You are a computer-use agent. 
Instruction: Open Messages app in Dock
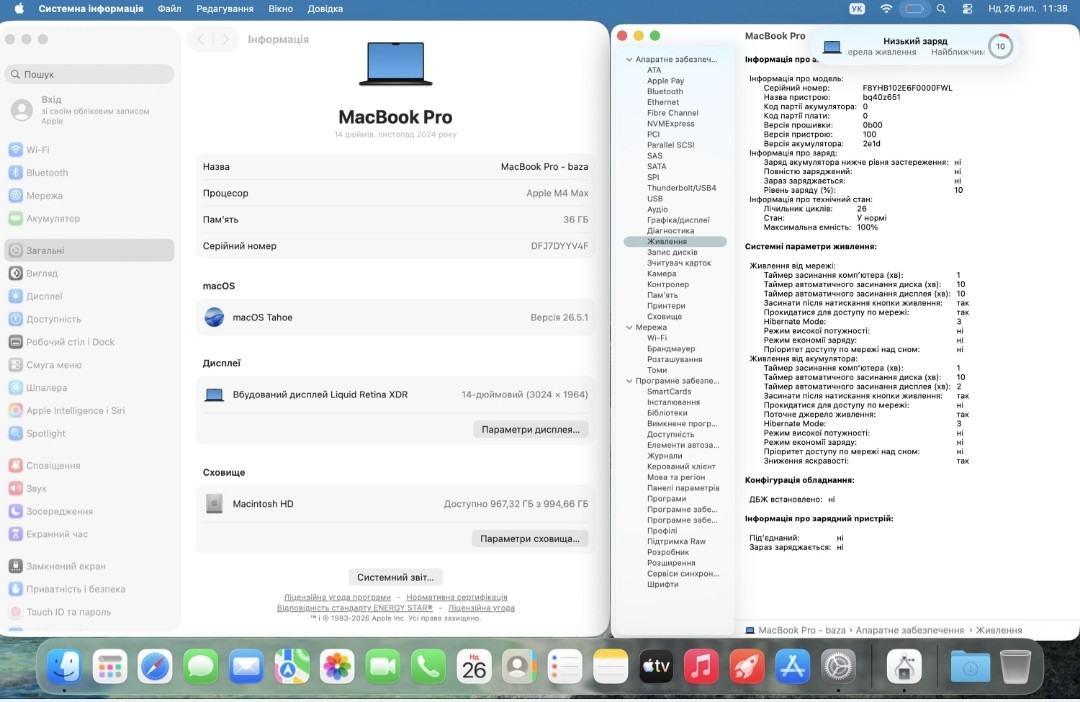(x=200, y=666)
